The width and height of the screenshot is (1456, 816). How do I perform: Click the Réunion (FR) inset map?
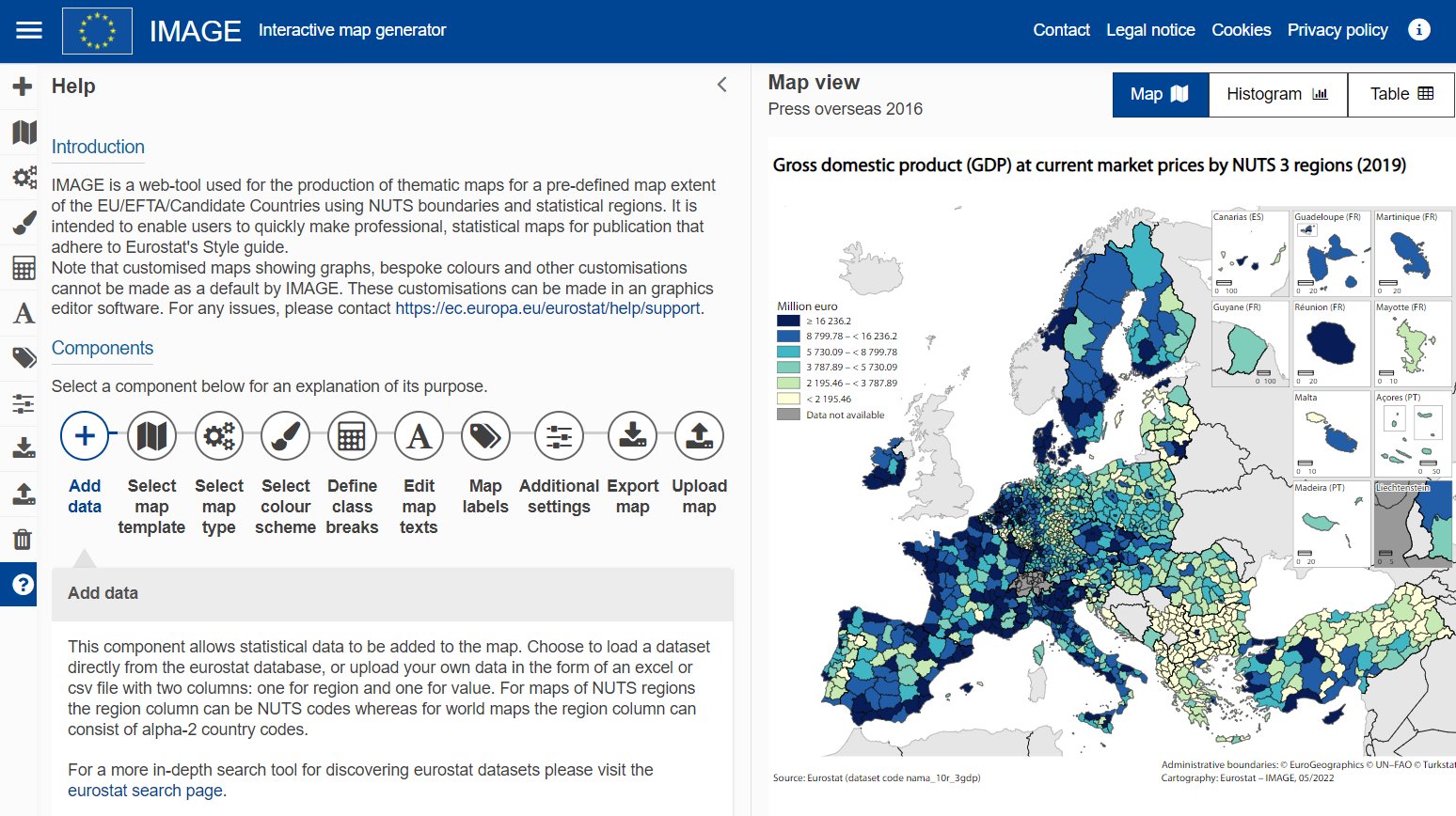pyautogui.click(x=1332, y=343)
